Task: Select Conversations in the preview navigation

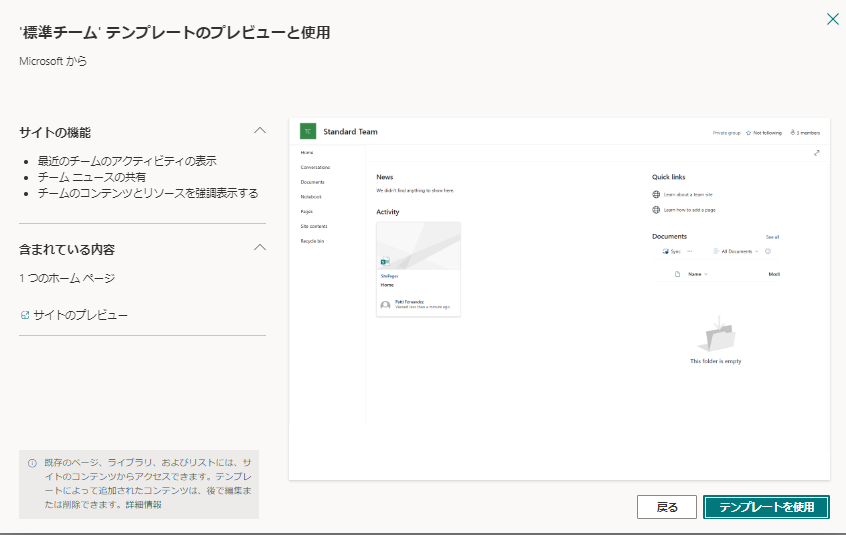Action: click(x=315, y=167)
